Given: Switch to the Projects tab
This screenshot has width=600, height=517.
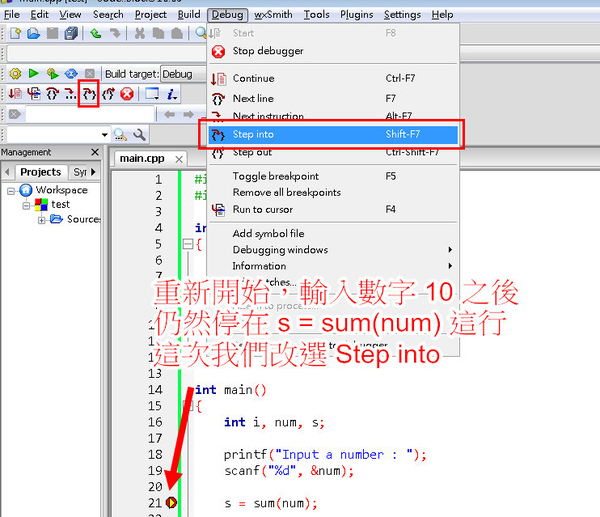Looking at the screenshot, I should [x=41, y=172].
